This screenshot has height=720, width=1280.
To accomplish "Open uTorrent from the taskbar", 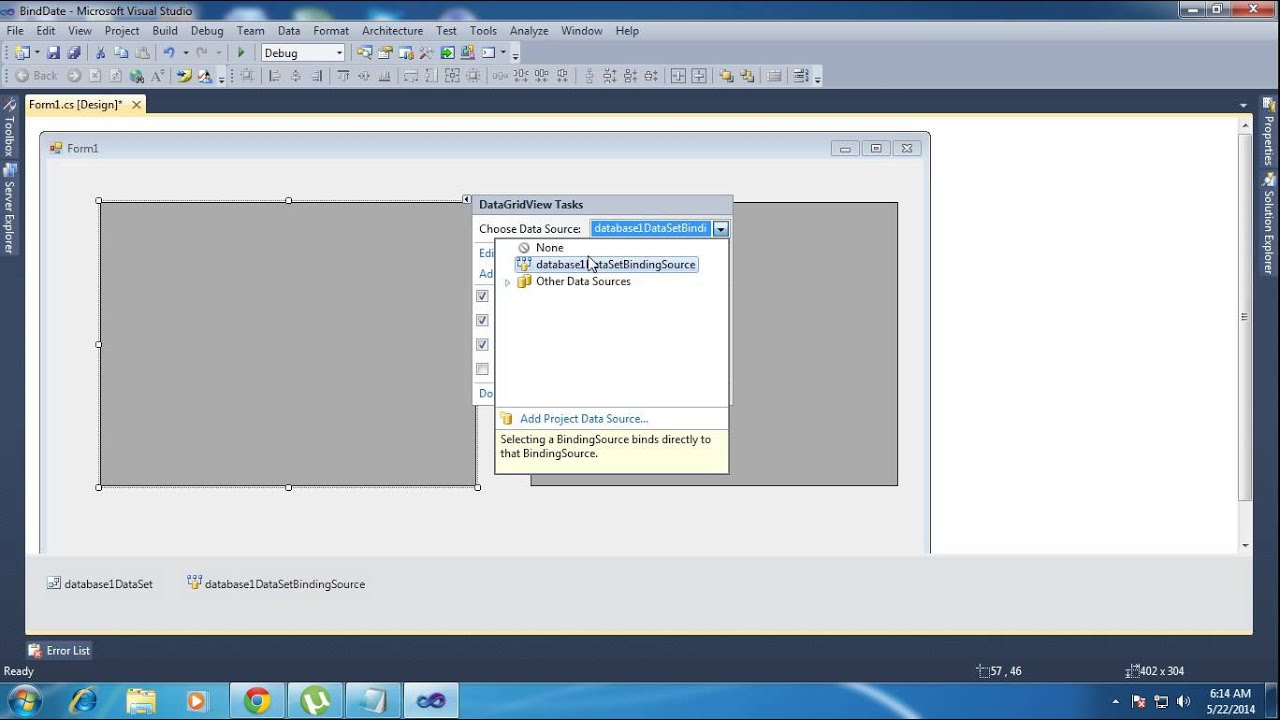I will tap(315, 701).
